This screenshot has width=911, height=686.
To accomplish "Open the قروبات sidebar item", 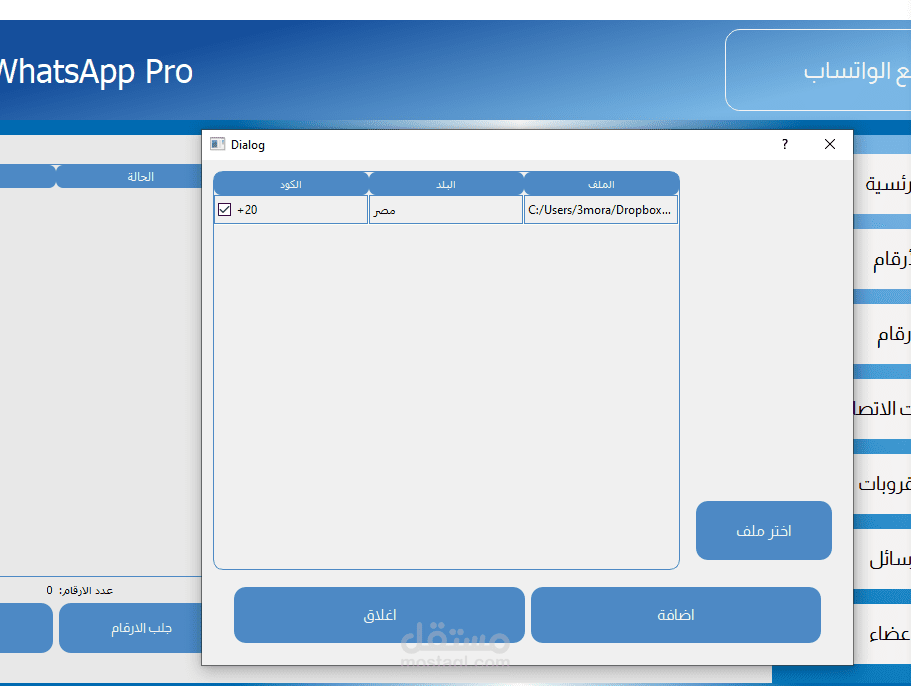I will tap(883, 483).
